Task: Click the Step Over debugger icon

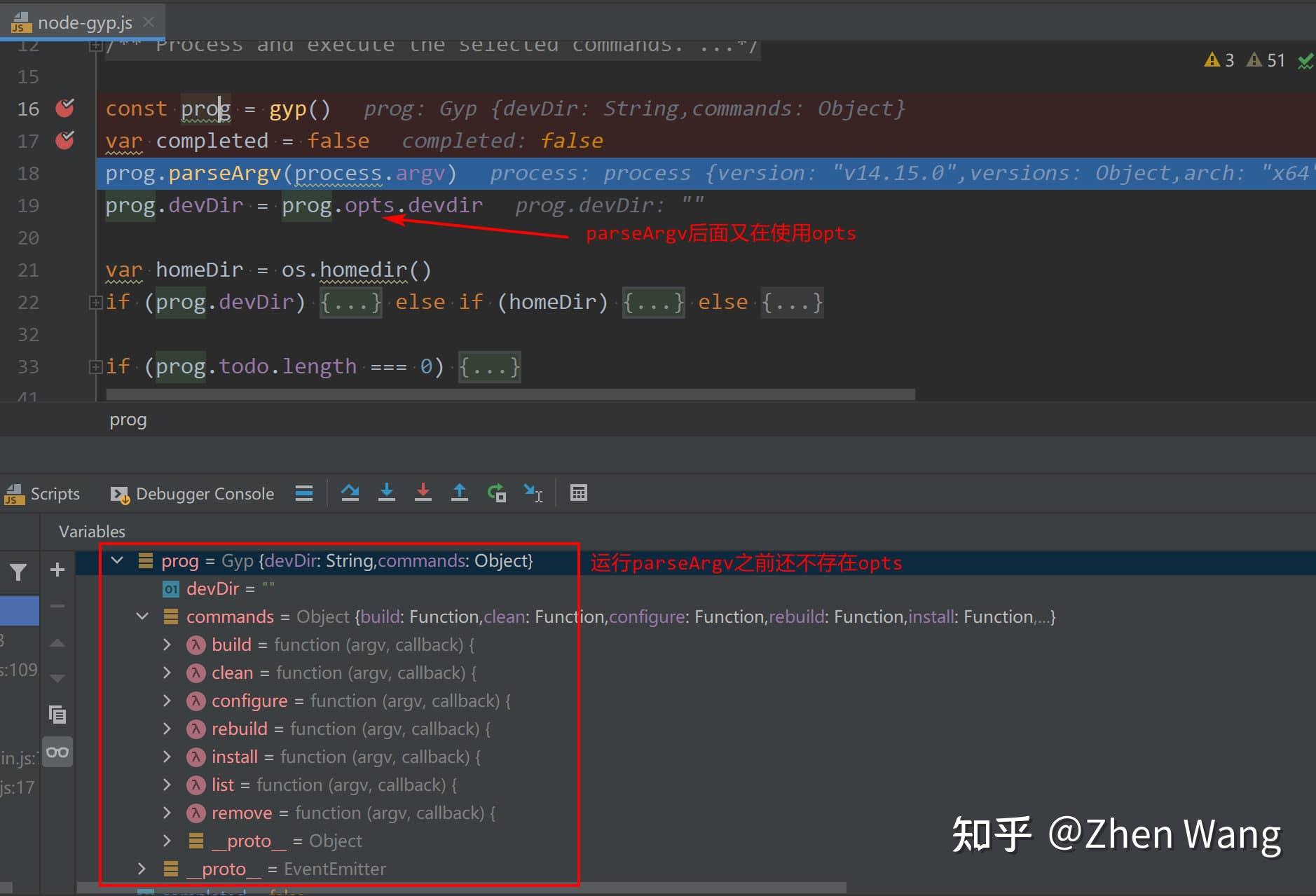Action: (x=350, y=492)
